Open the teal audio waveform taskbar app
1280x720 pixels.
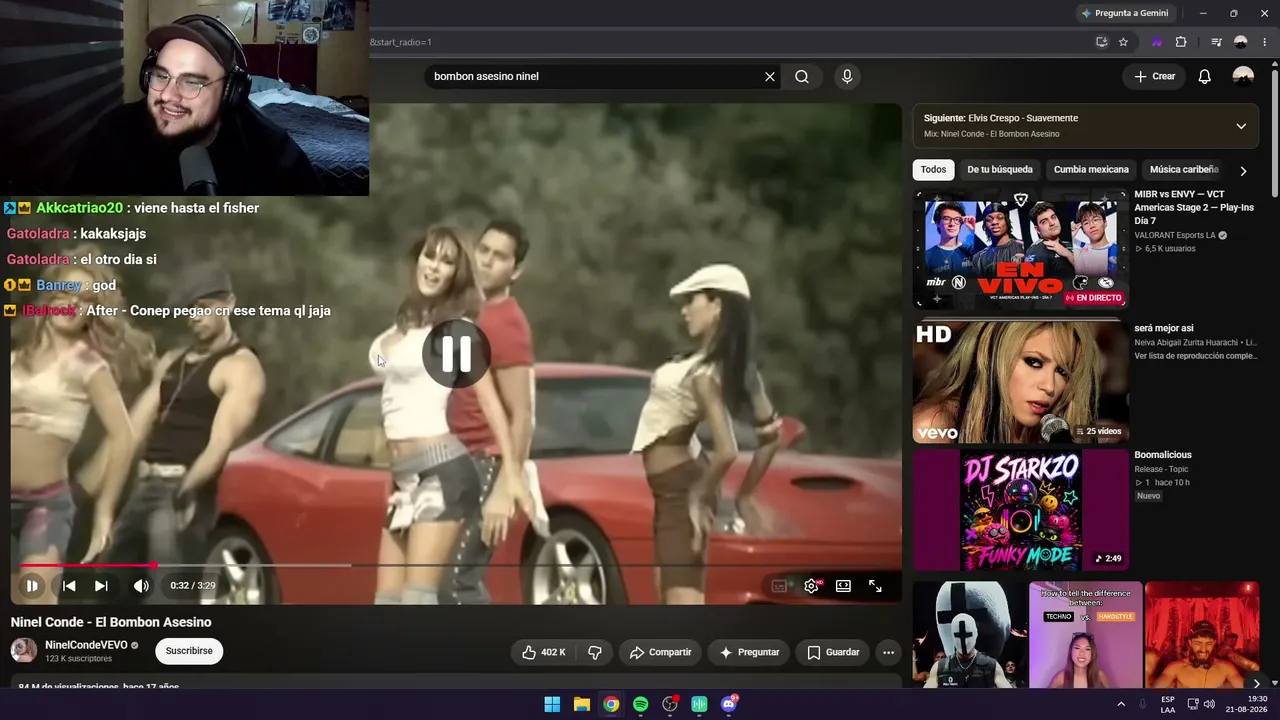[700, 704]
